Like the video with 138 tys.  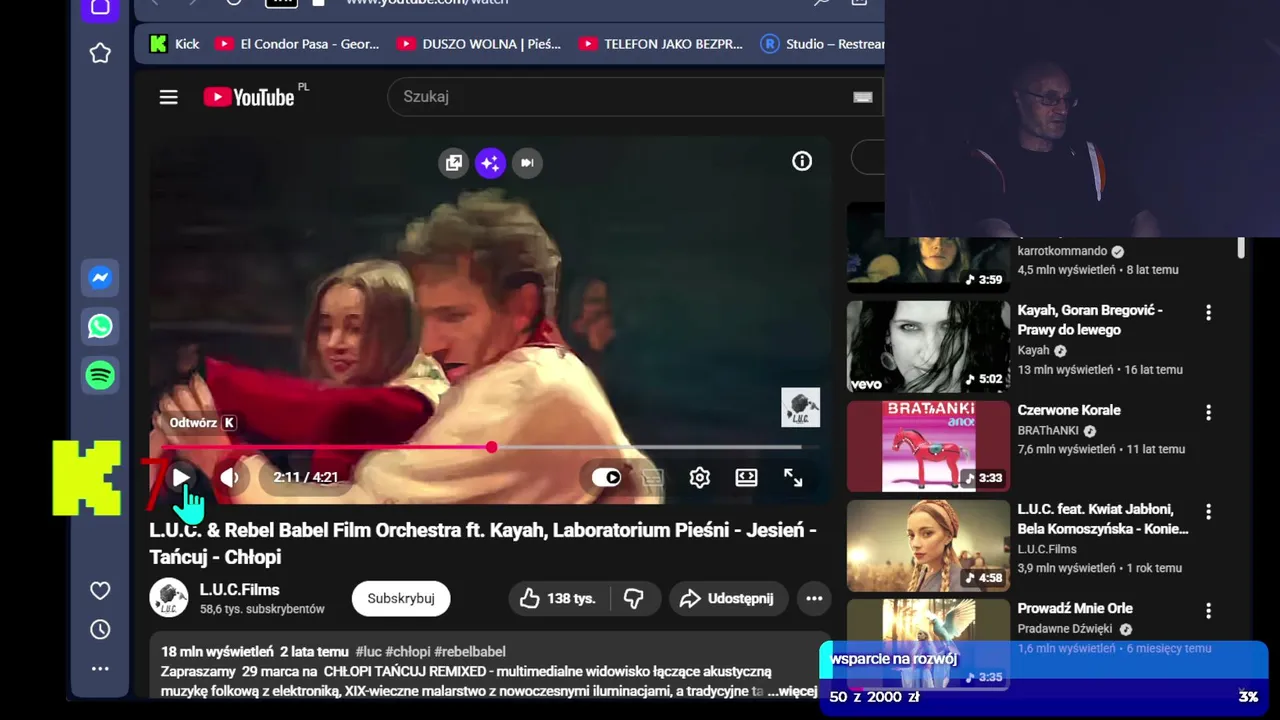(x=557, y=598)
